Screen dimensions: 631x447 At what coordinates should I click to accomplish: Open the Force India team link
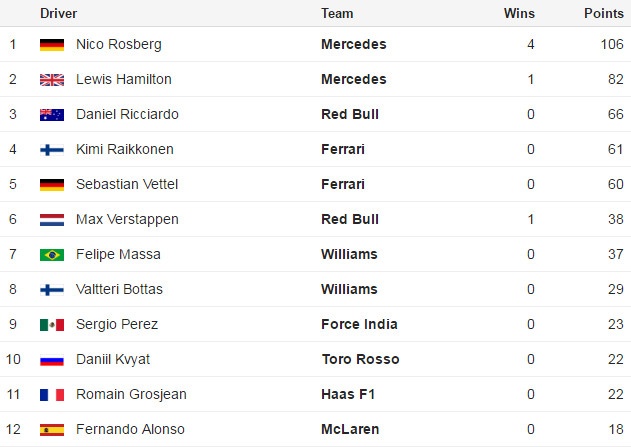pyautogui.click(x=359, y=325)
